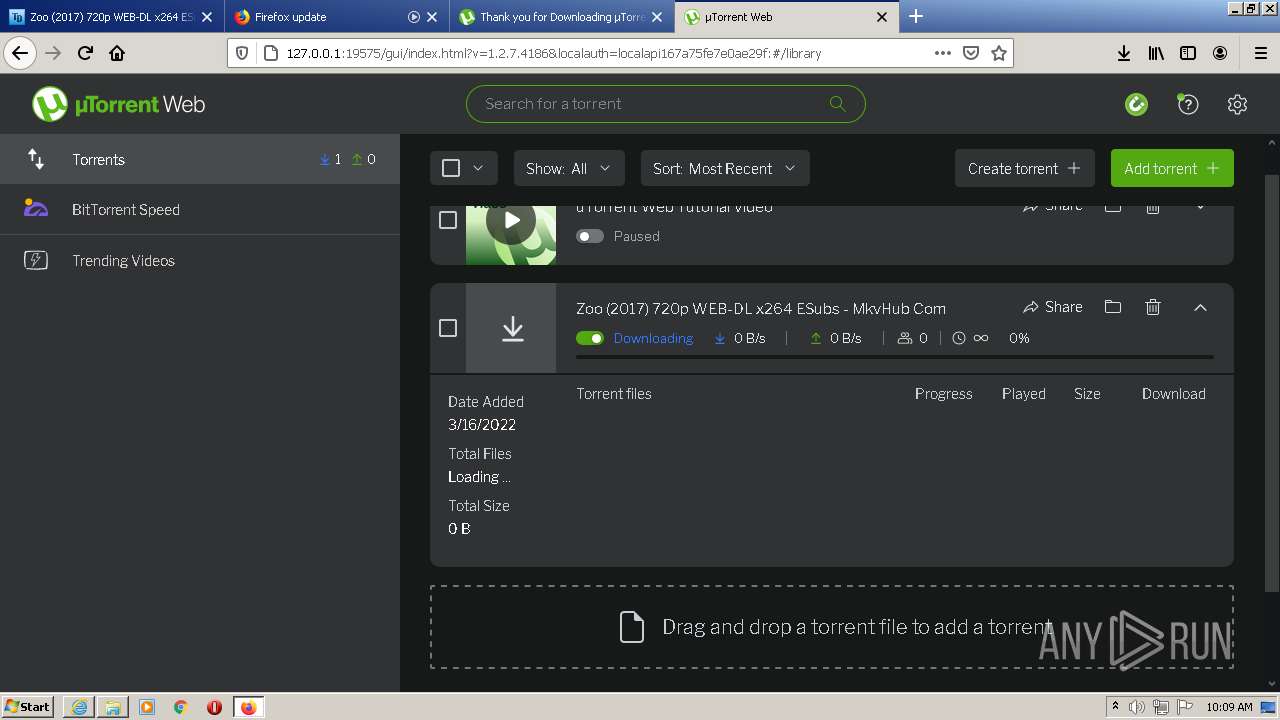The image size is (1280, 720).
Task: Click the Downloading status link
Action: click(653, 338)
